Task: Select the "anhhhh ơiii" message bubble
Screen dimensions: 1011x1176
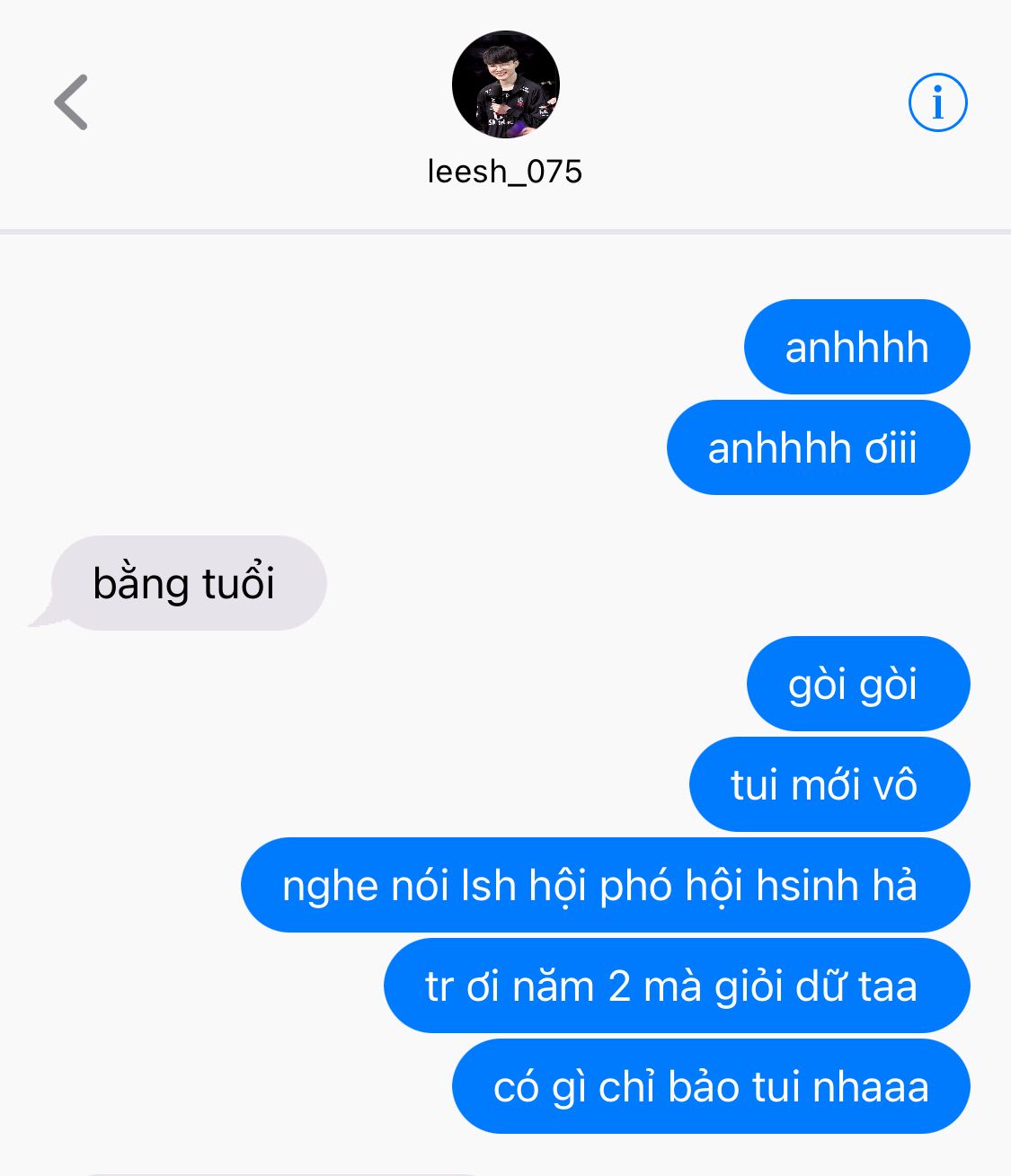Action: tap(818, 447)
